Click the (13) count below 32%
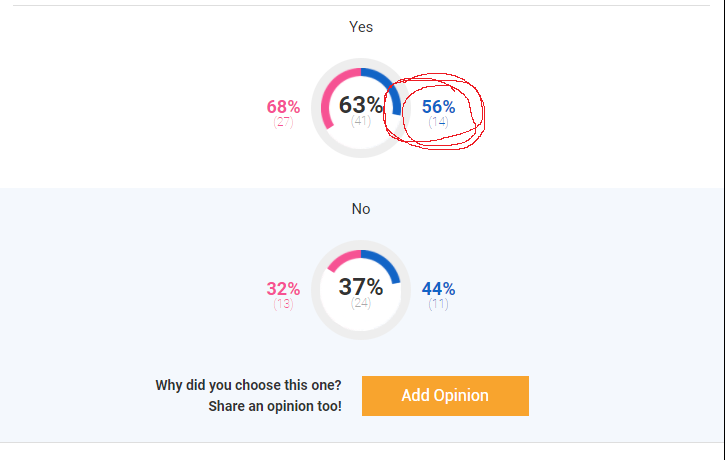Viewport: 725px width, 460px height. click(x=283, y=304)
